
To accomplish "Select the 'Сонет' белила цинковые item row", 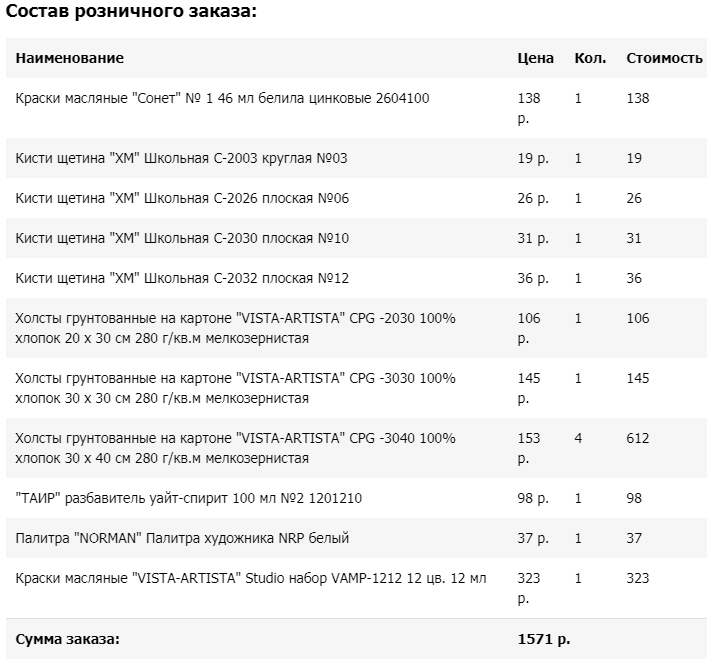I will point(356,108).
